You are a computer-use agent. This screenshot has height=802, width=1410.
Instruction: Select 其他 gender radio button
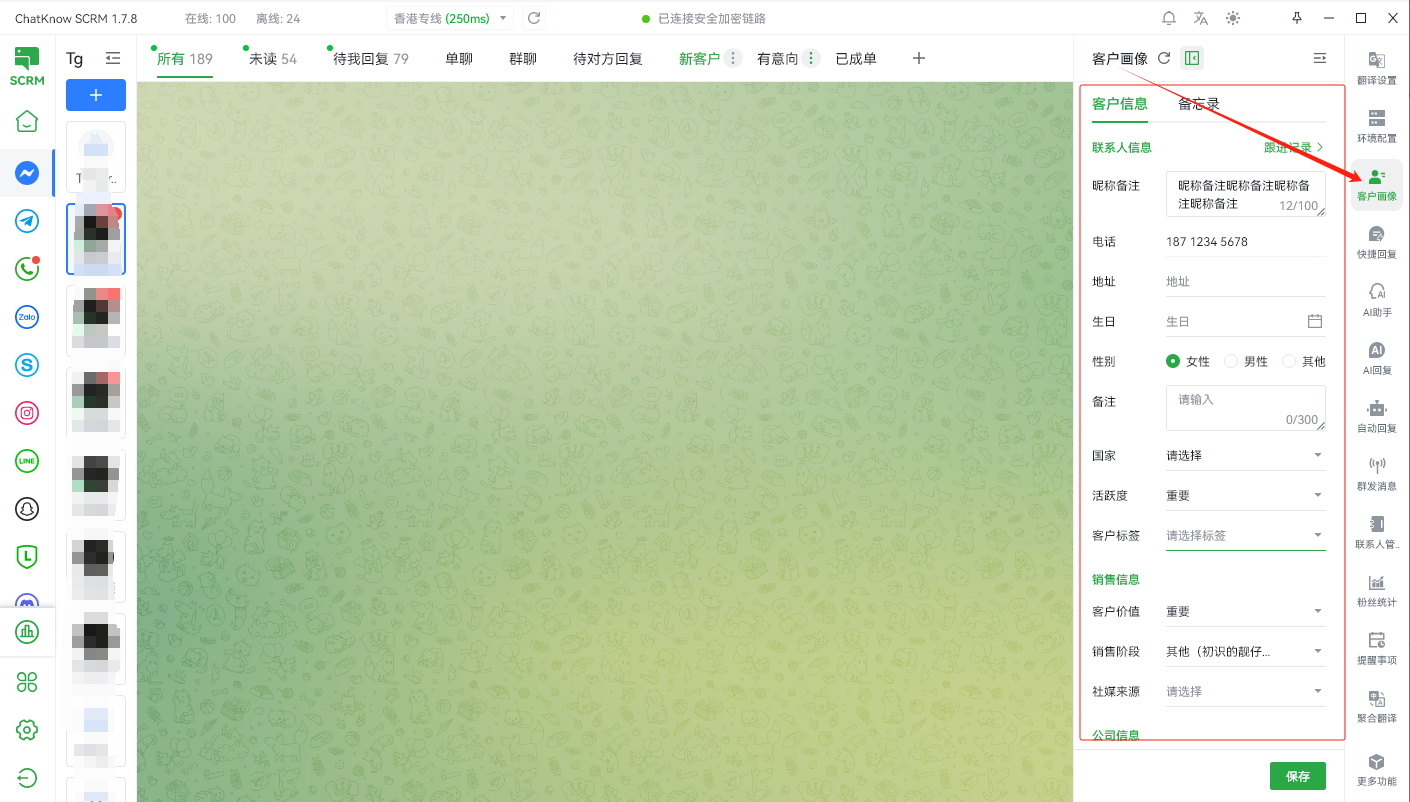tap(1290, 361)
